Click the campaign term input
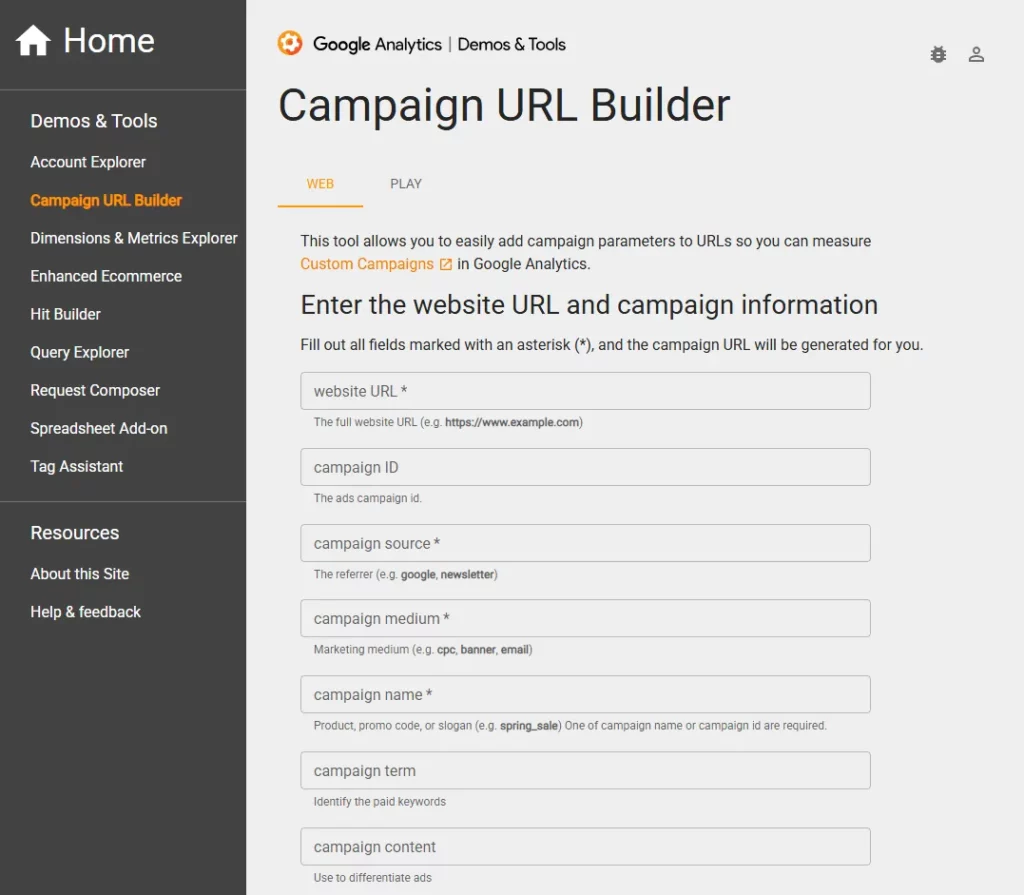Screen dimensions: 1024x895 [585, 771]
